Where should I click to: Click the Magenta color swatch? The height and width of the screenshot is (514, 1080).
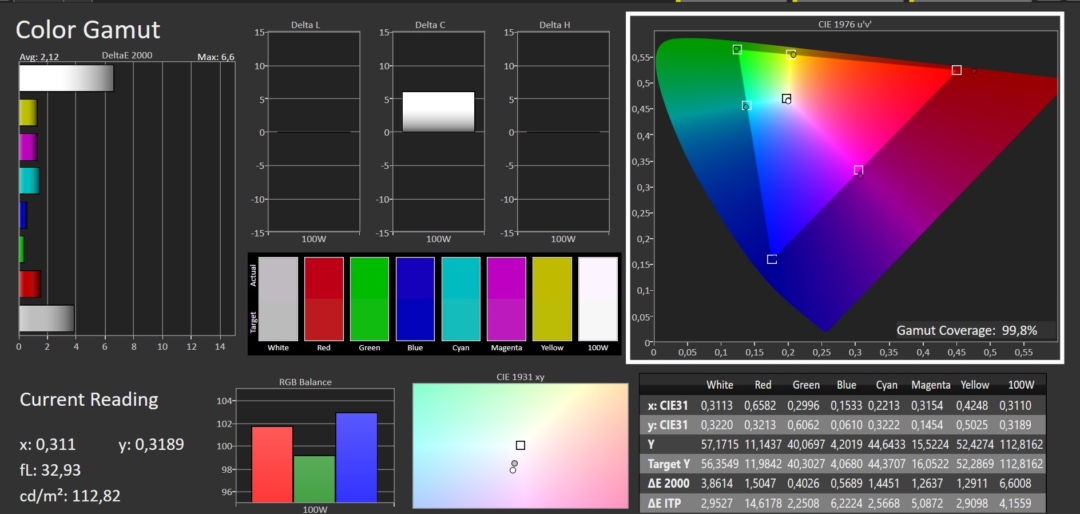pyautogui.click(x=506, y=298)
